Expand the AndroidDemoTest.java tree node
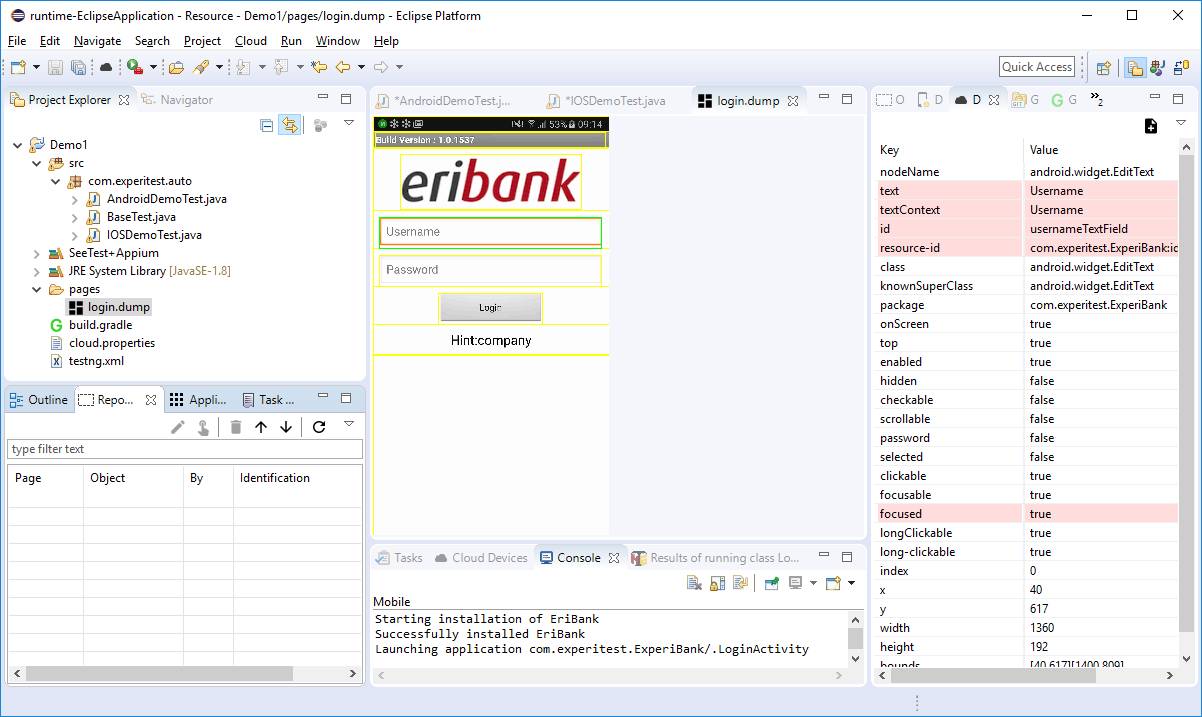This screenshot has height=717, width=1202. click(75, 199)
